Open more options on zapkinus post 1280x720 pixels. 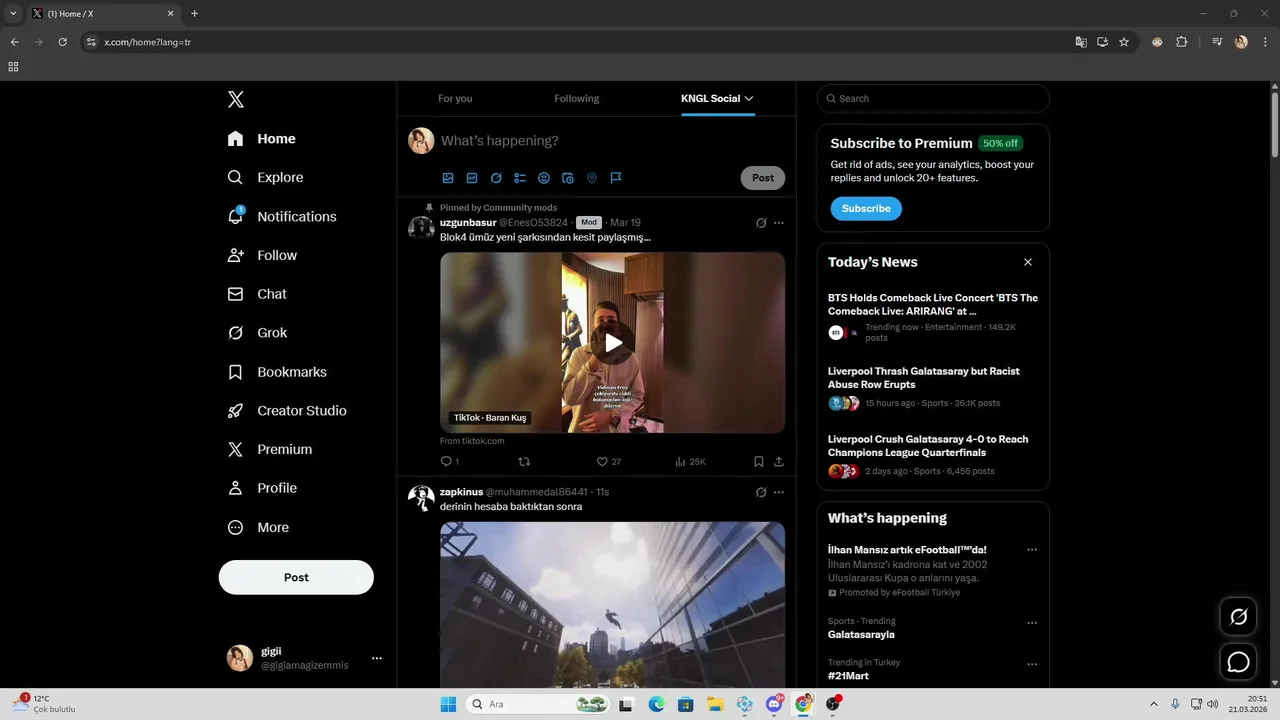tap(779, 492)
